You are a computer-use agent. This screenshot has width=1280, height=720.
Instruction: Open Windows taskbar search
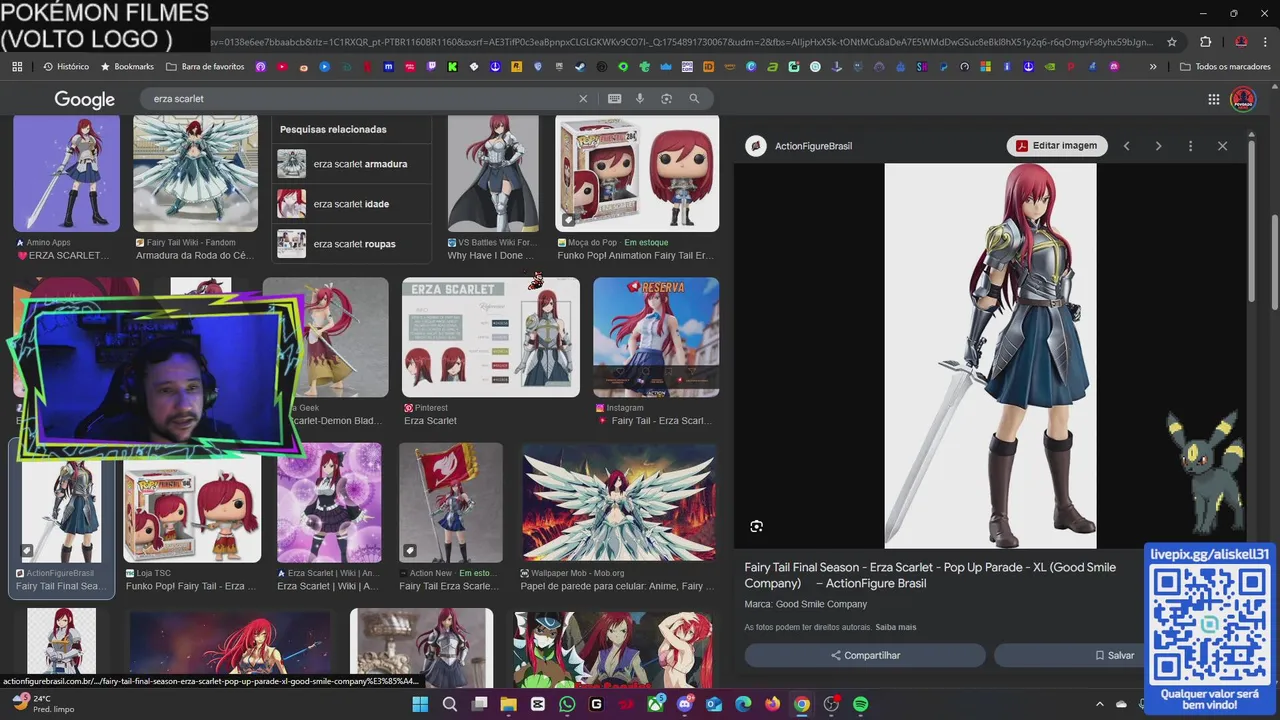[450, 704]
